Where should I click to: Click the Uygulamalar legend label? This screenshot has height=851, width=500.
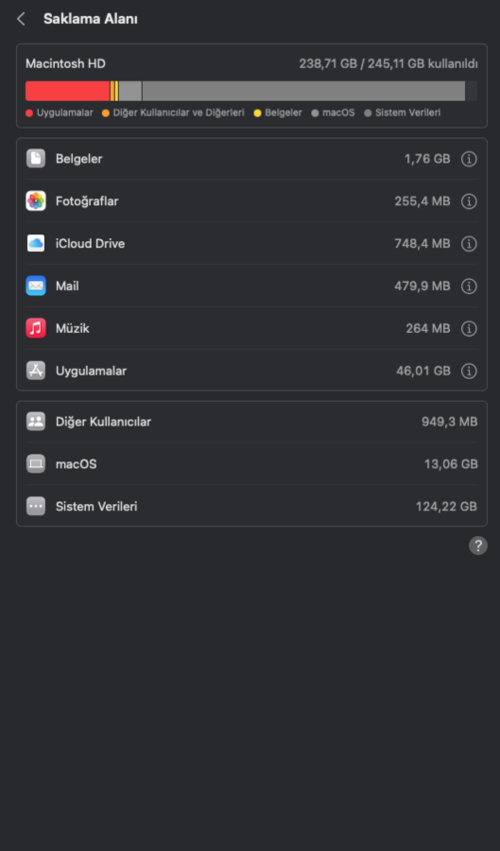(65, 113)
